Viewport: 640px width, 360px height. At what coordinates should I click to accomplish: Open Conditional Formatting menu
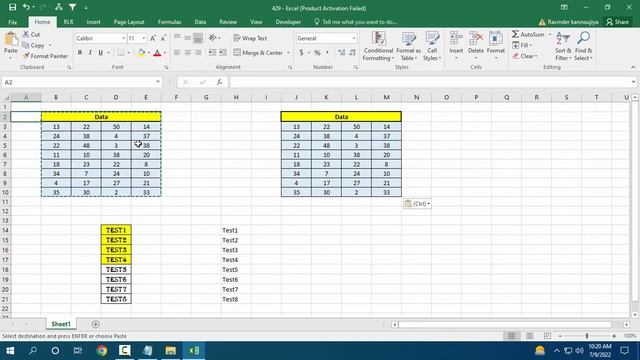pyautogui.click(x=378, y=46)
